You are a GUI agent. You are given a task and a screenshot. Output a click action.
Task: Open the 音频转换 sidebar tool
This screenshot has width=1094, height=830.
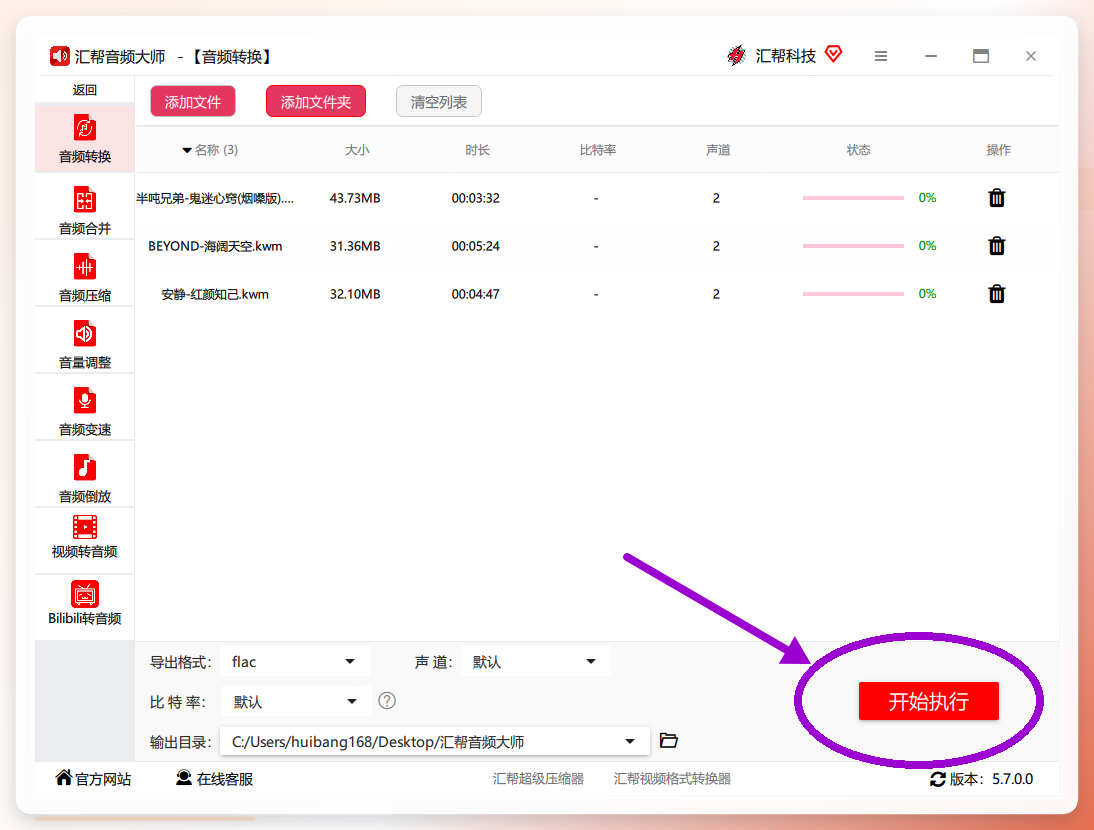click(84, 138)
